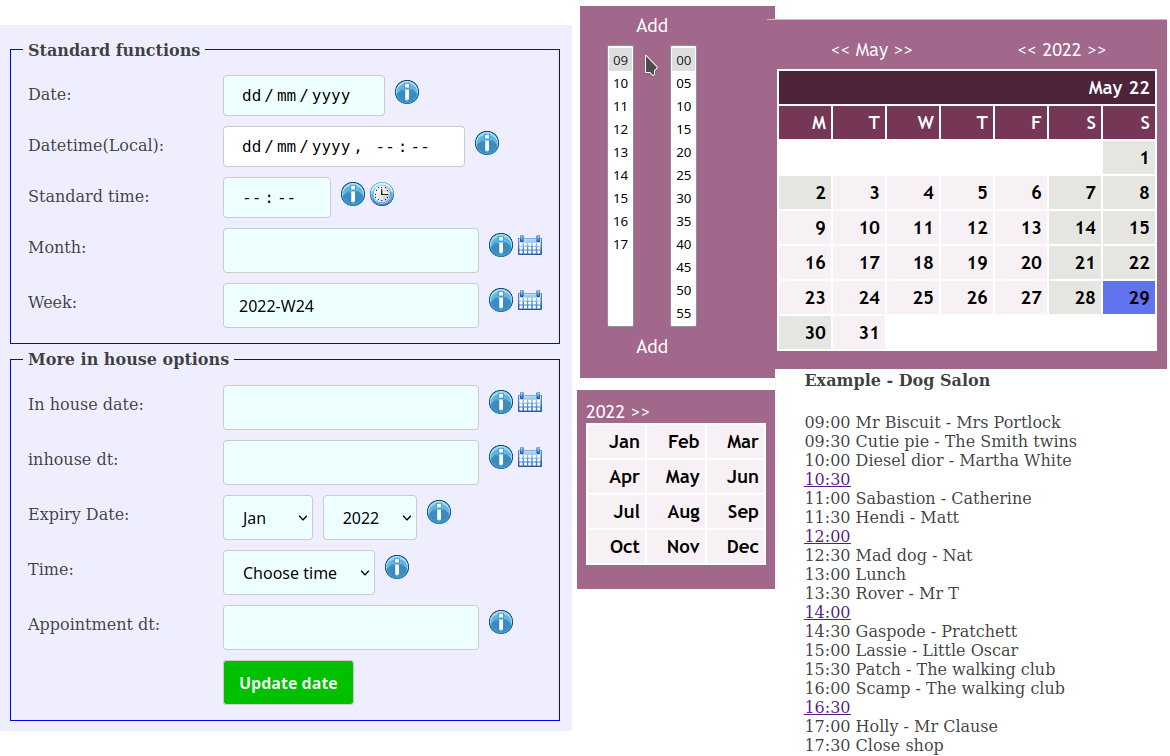Select day 12 in the May calendar

point(967,228)
